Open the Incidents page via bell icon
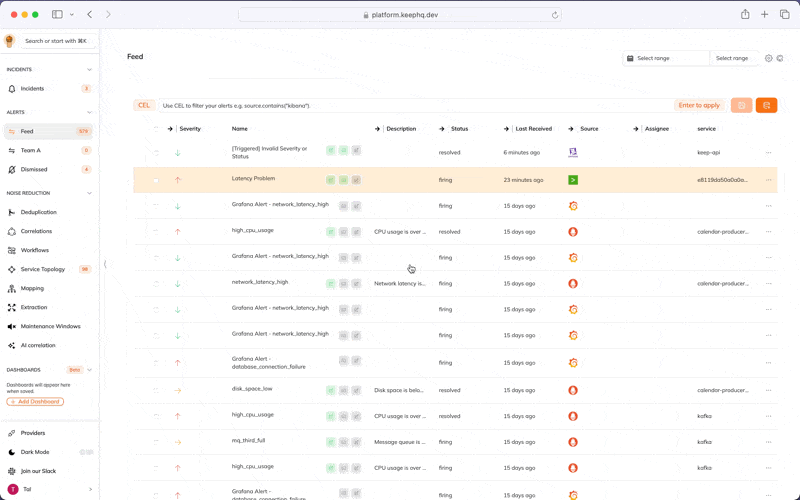 (12, 89)
